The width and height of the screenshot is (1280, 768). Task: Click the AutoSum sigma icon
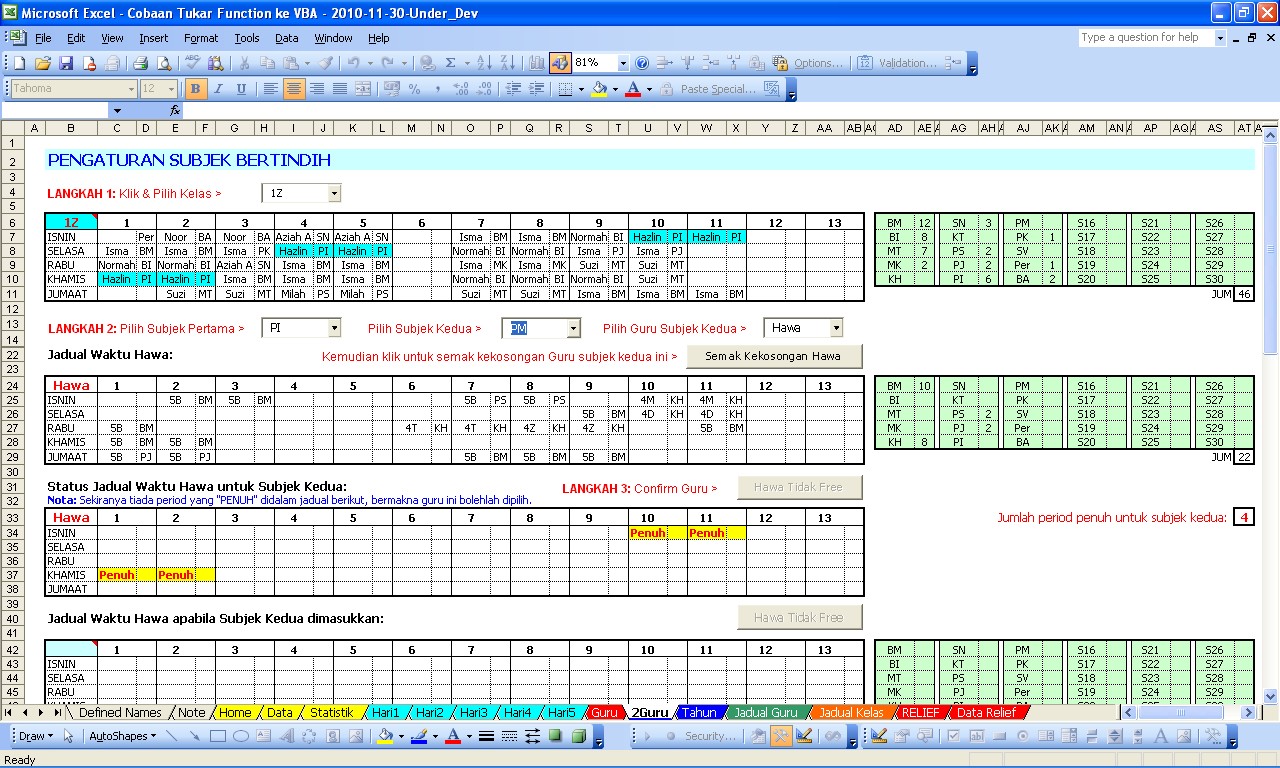point(451,63)
